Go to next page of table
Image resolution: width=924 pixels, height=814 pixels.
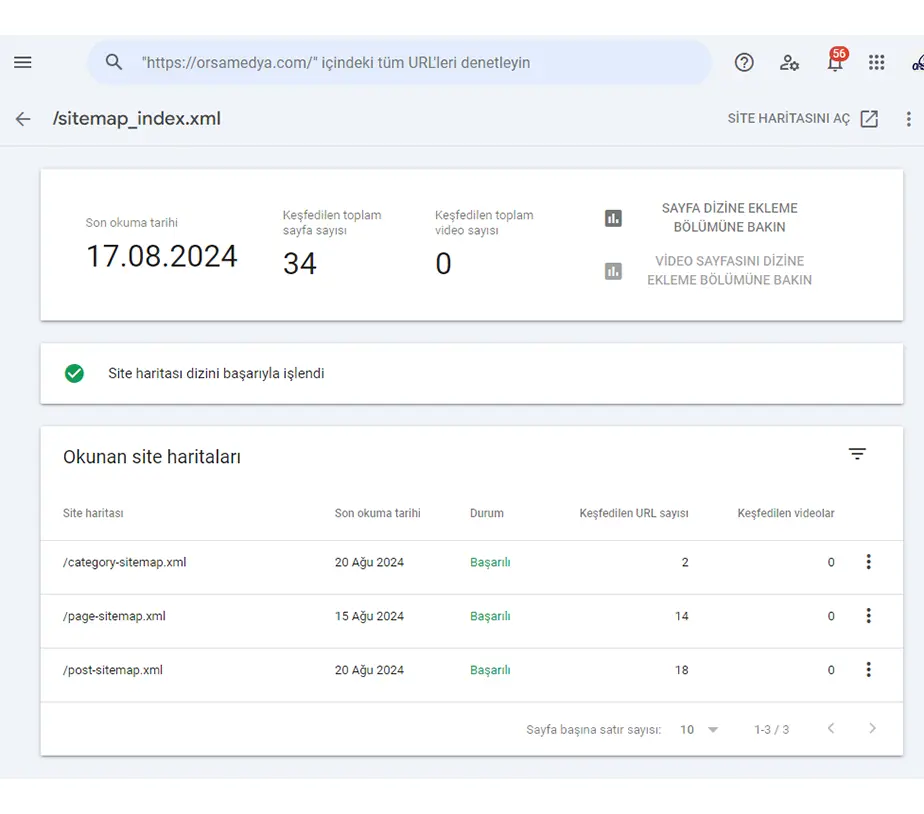pyautogui.click(x=873, y=729)
